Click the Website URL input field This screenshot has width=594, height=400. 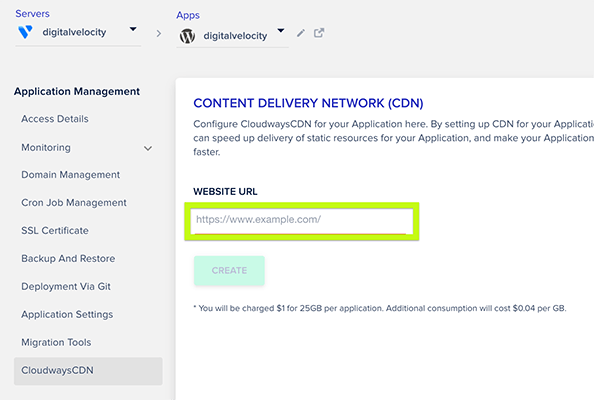(302, 221)
